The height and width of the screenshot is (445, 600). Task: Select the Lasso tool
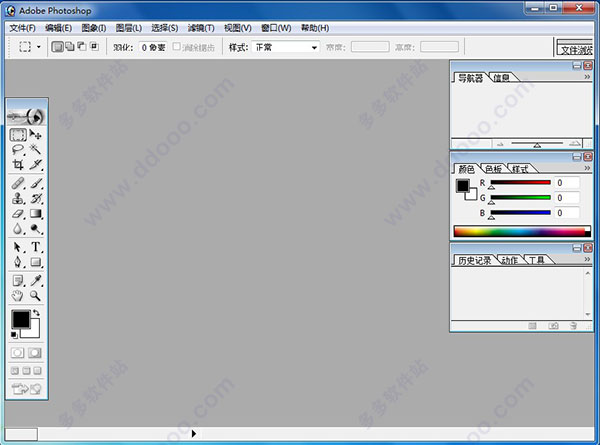(x=18, y=150)
